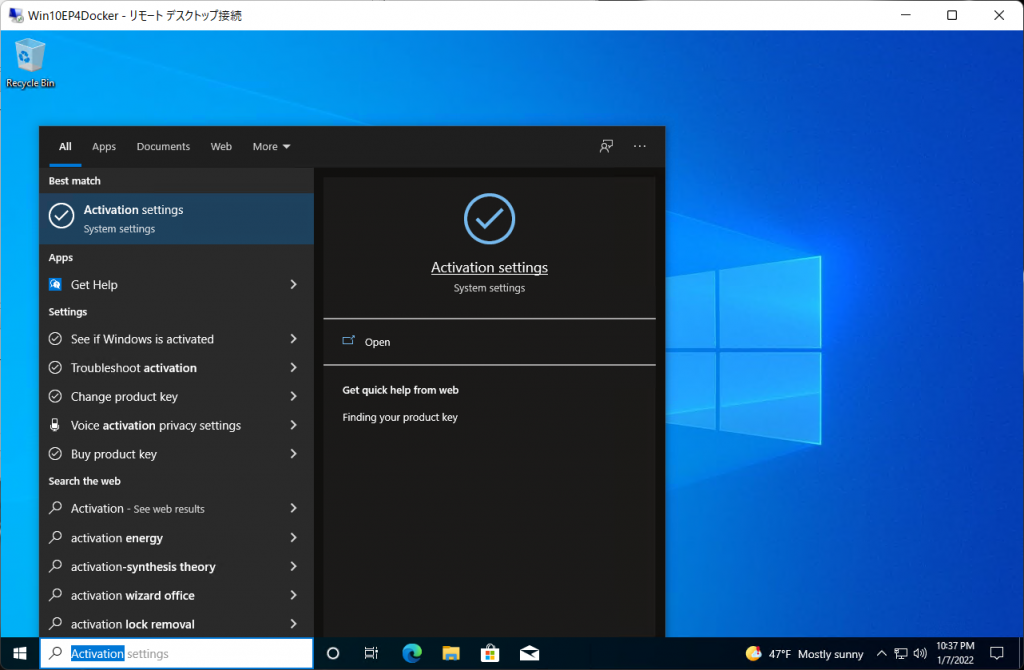Expand Buy product key arrow
Viewport: 1024px width, 670px height.
click(293, 454)
